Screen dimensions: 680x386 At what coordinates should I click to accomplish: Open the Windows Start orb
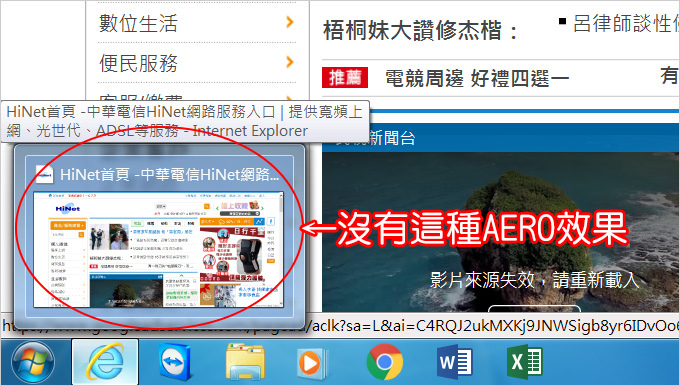point(33,363)
